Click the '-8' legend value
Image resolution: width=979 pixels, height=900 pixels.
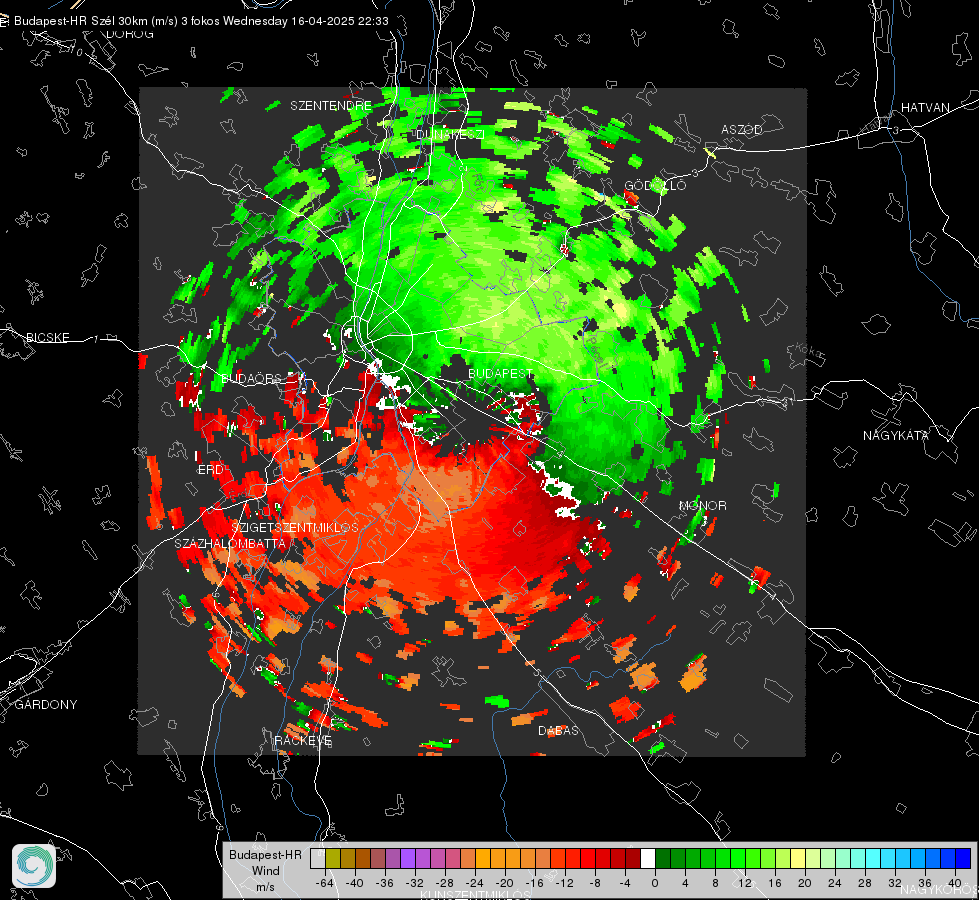595,883
